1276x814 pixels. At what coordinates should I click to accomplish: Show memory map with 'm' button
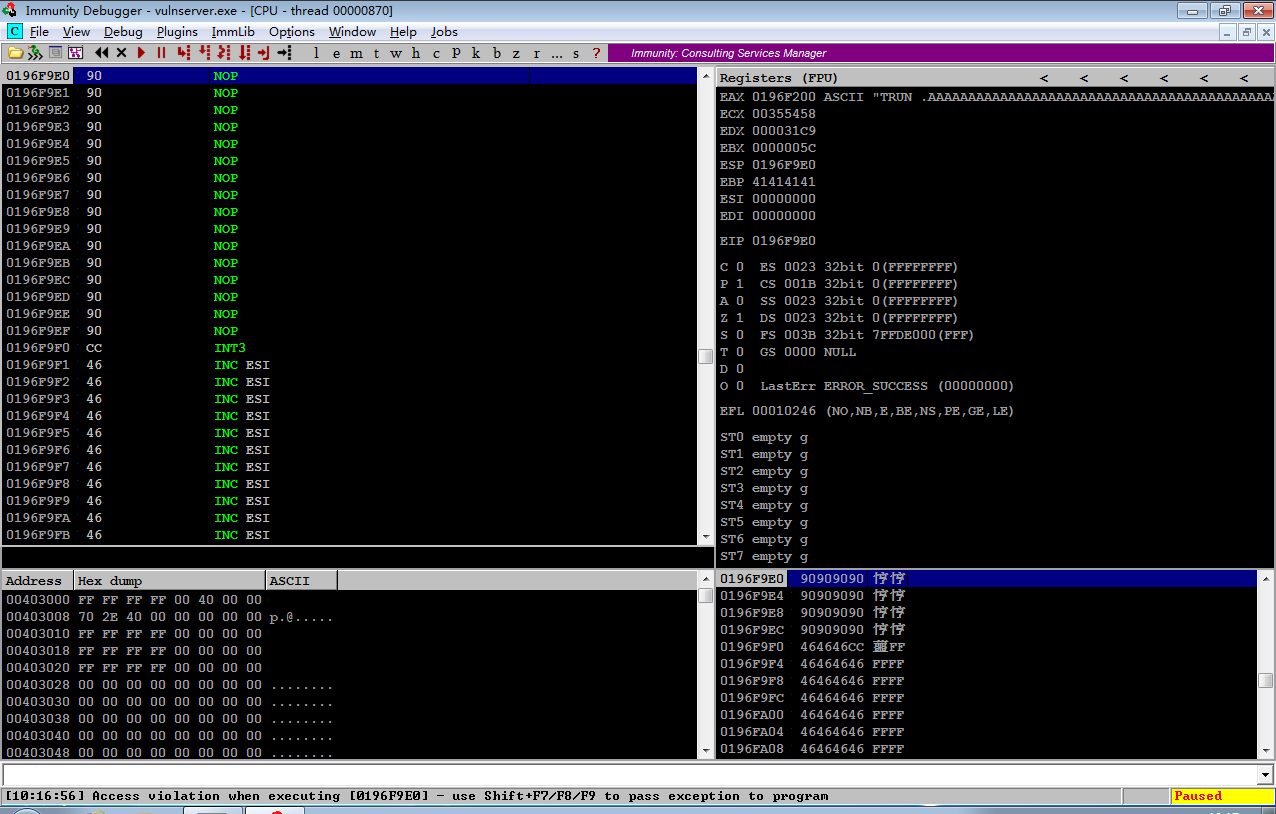[x=357, y=53]
